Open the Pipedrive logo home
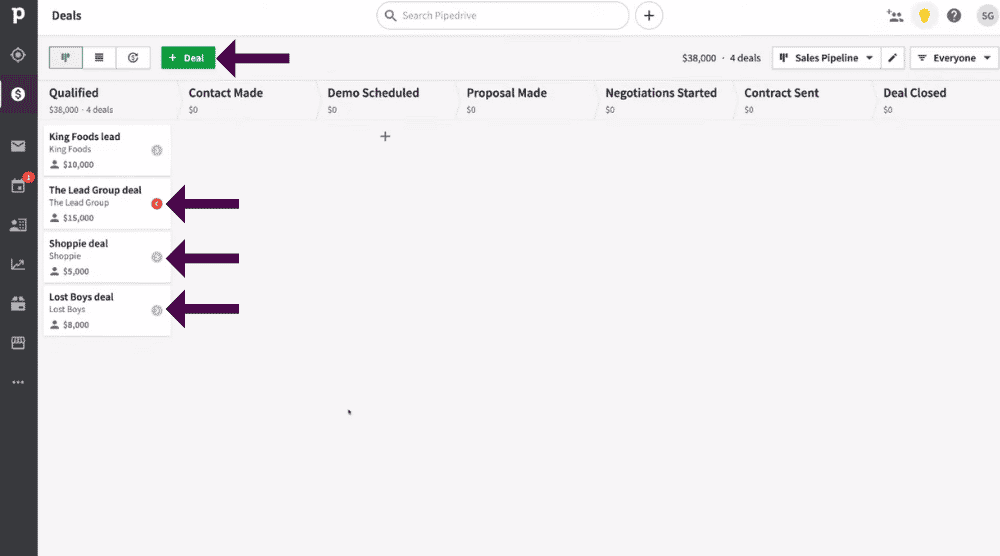 18,15
